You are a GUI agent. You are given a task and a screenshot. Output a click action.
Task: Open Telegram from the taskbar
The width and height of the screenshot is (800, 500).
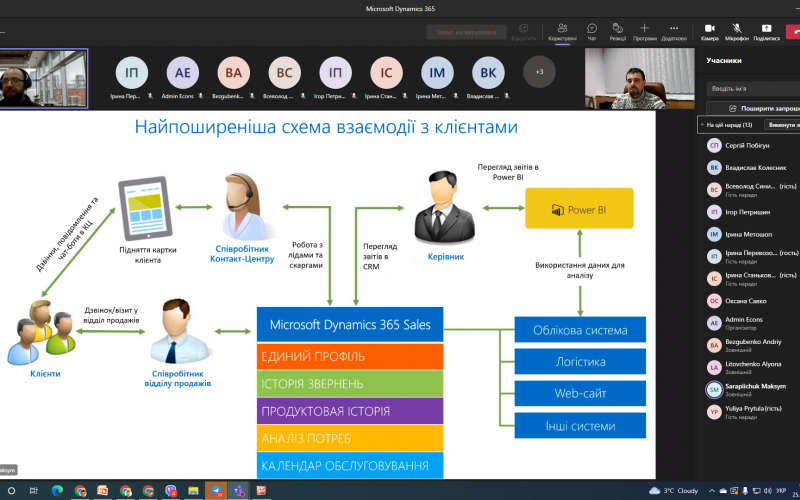coord(215,491)
